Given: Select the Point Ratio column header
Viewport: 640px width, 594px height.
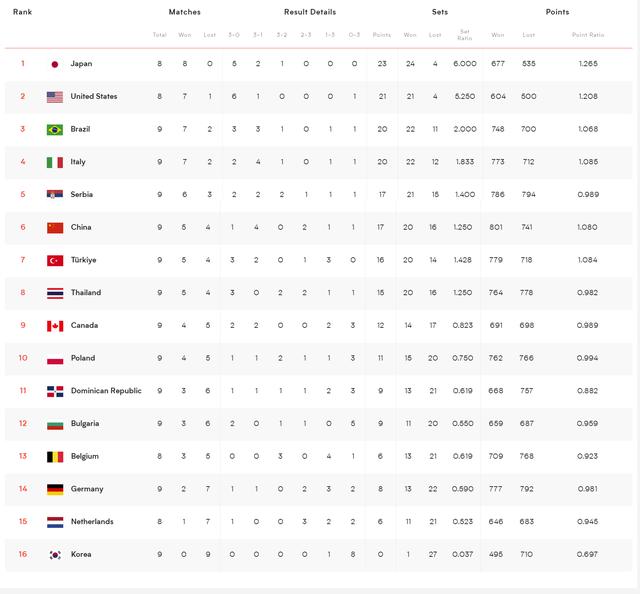Looking at the screenshot, I should (x=588, y=35).
